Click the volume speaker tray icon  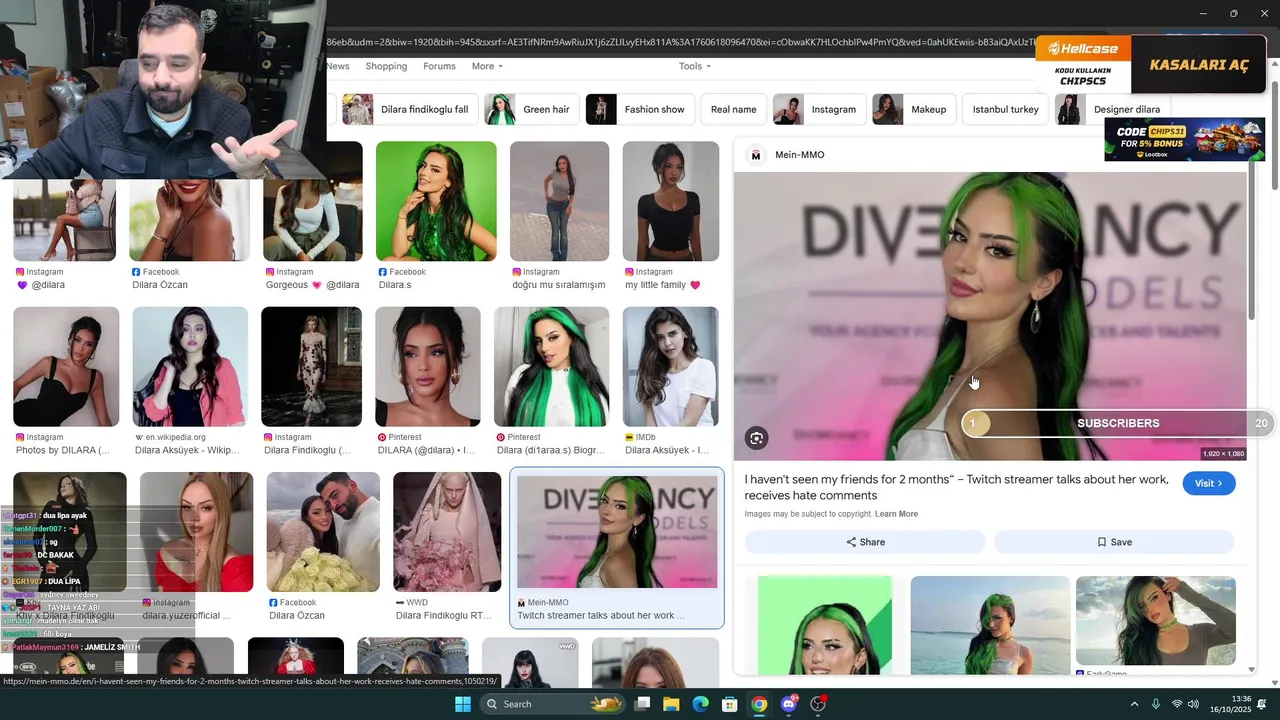click(x=1193, y=704)
